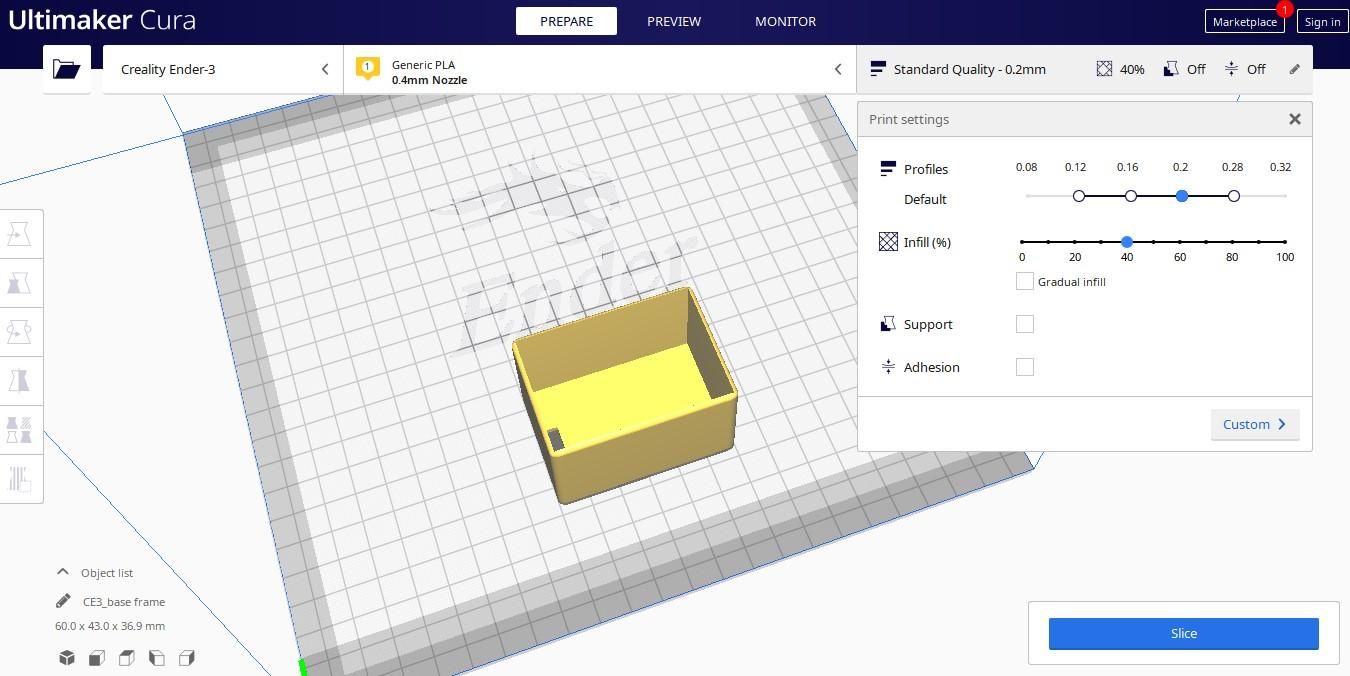Click the Profiles icon in Print settings
This screenshot has width=1350, height=676.
coord(888,169)
